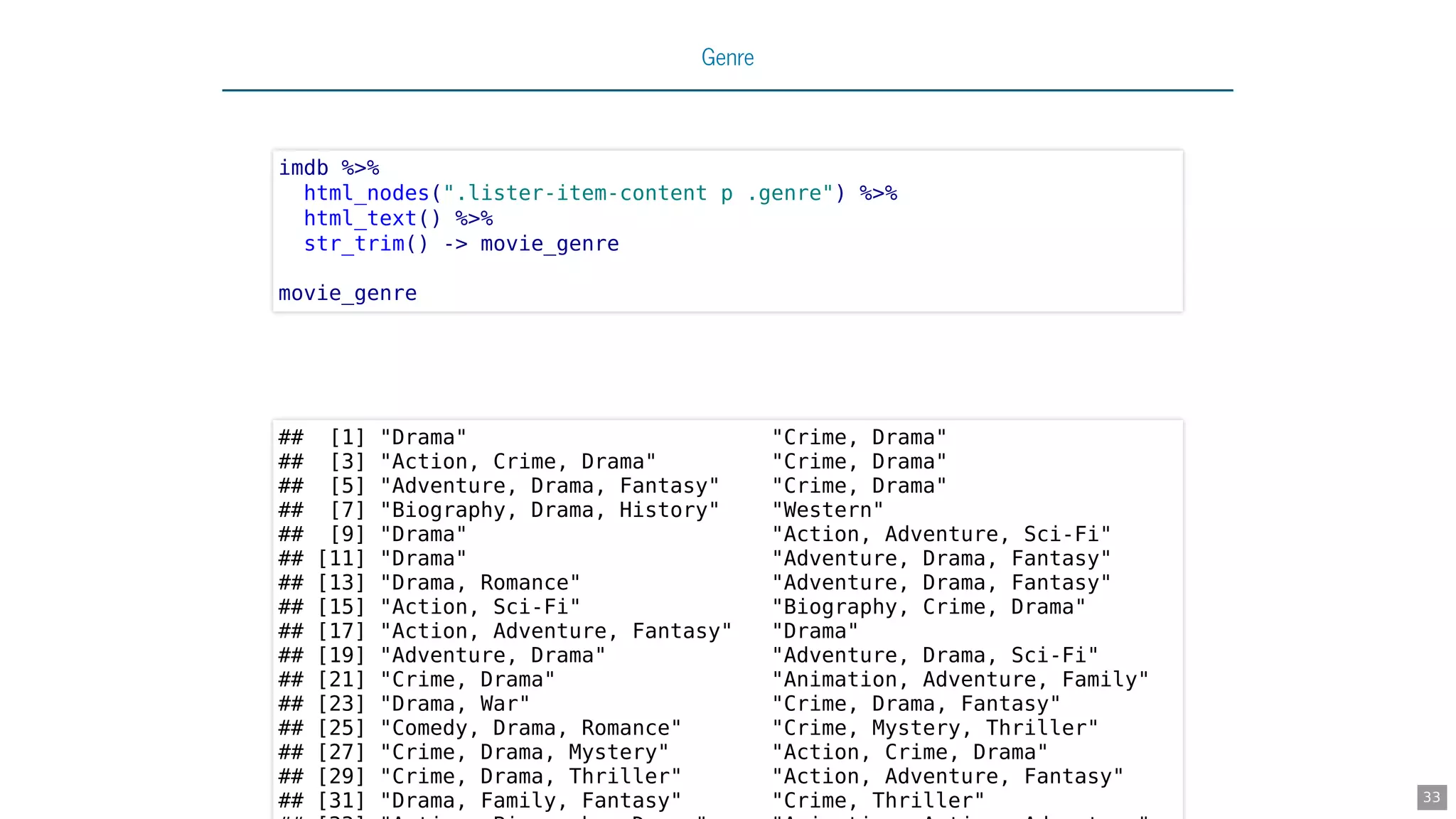Viewport: 1456px width, 819px height.
Task: Click the "Western" output entry
Action: [828, 510]
